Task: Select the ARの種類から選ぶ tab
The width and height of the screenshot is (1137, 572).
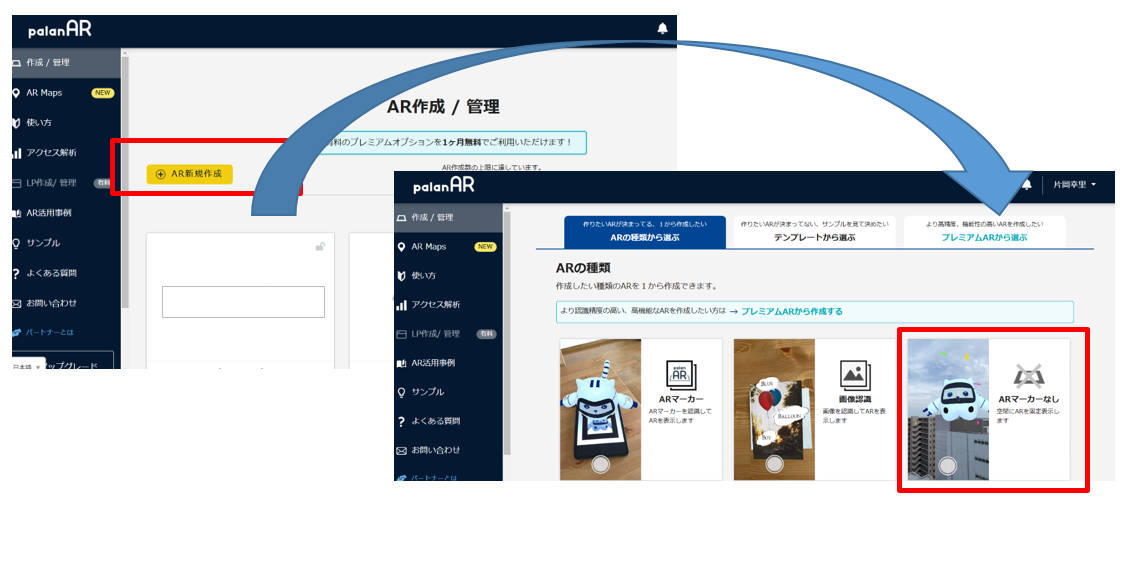Action: [x=645, y=231]
